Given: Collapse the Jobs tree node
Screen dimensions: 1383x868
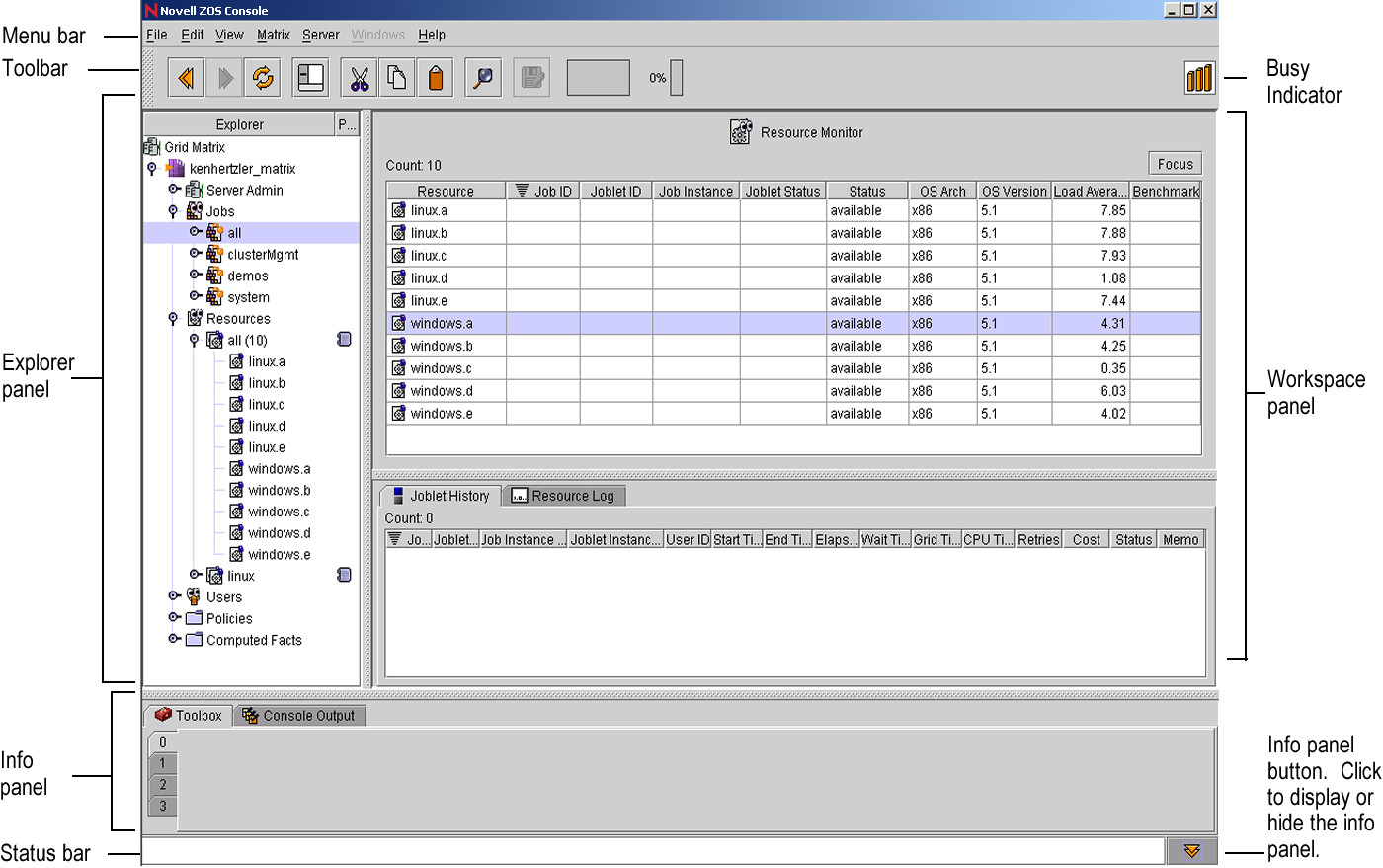Looking at the screenshot, I should pyautogui.click(x=173, y=211).
